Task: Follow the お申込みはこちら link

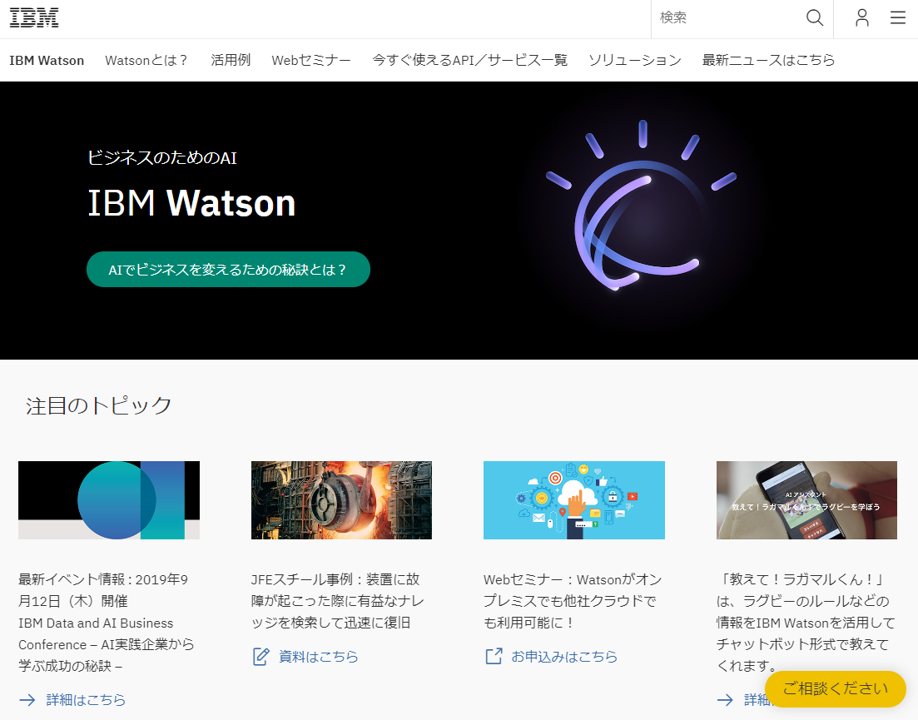Action: pyautogui.click(x=564, y=656)
